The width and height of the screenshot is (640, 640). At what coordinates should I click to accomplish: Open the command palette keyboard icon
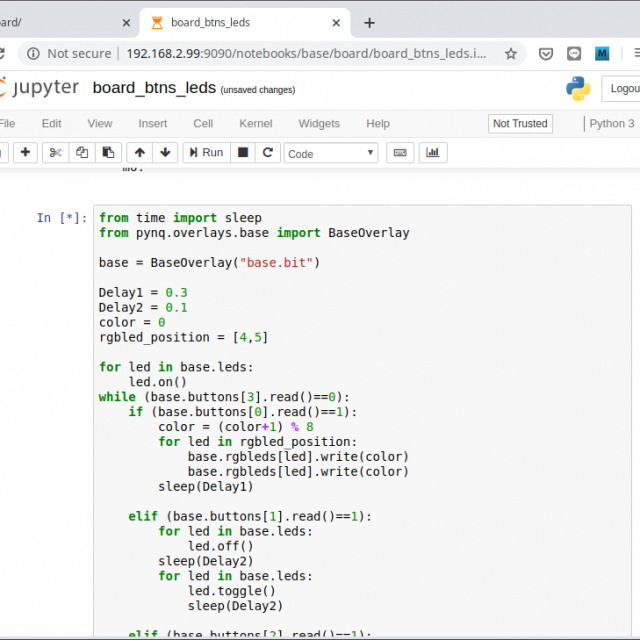coord(400,153)
